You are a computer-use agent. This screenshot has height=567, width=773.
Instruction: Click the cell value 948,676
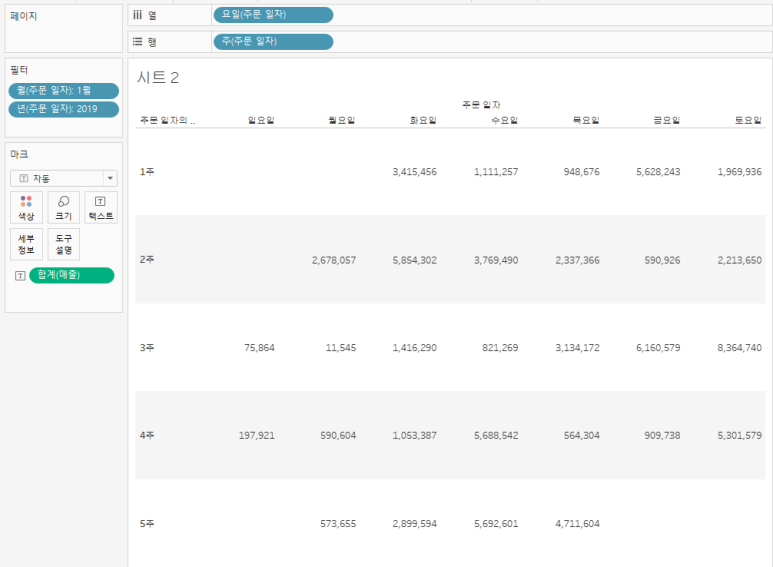pyautogui.click(x=582, y=172)
